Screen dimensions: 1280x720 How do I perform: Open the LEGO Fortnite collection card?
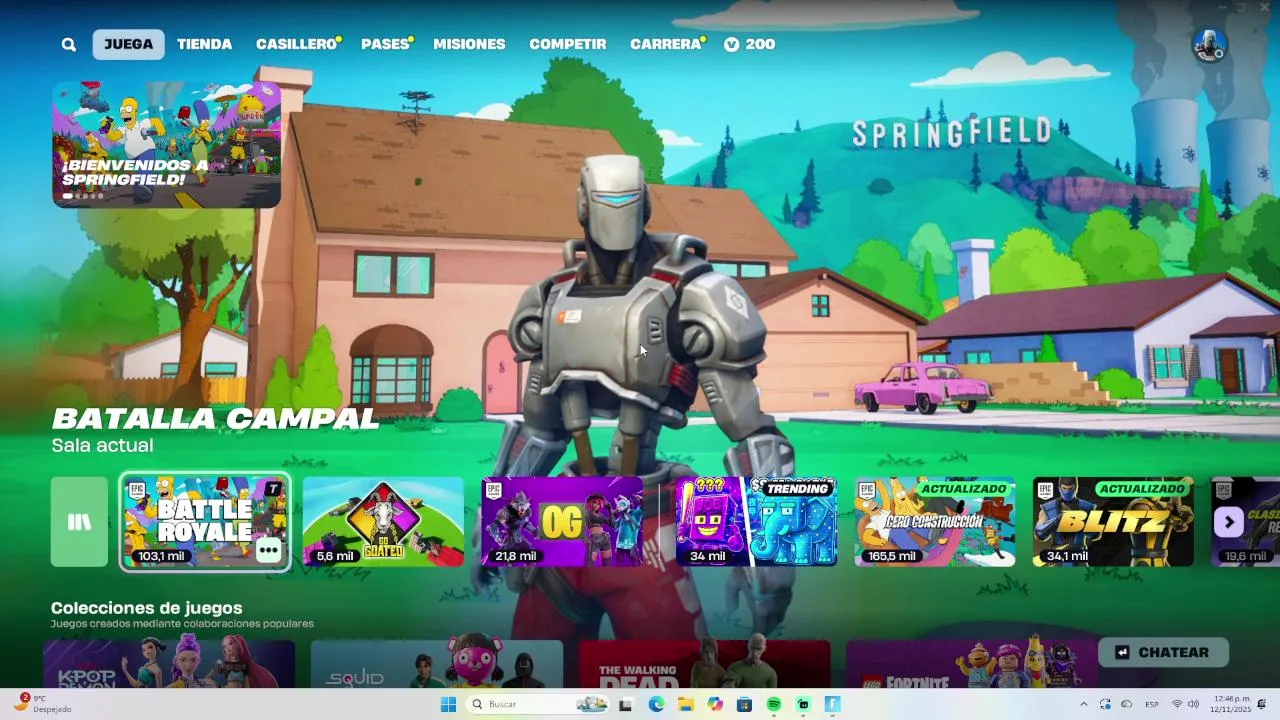click(x=972, y=664)
